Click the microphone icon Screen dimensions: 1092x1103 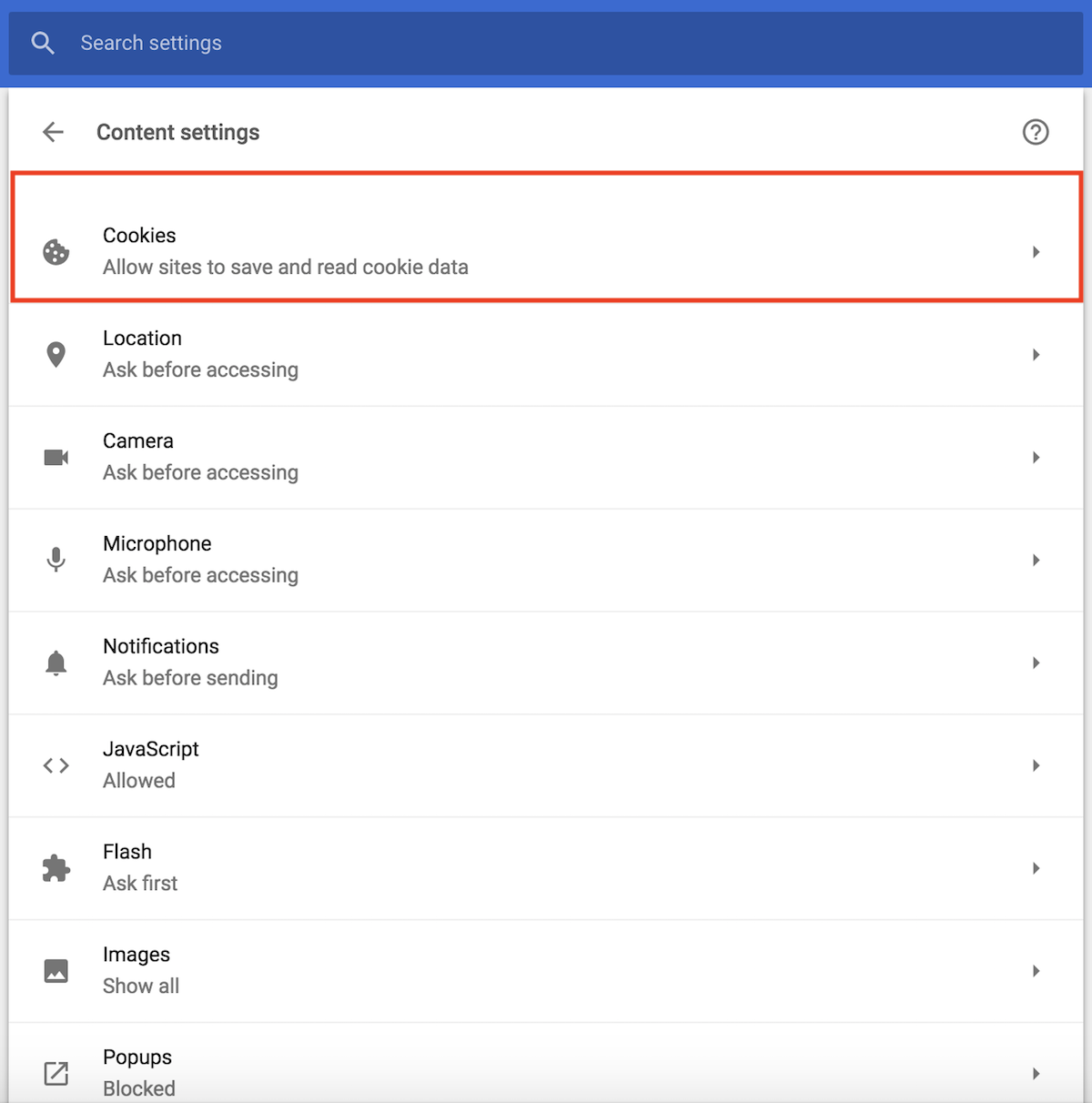pos(56,560)
